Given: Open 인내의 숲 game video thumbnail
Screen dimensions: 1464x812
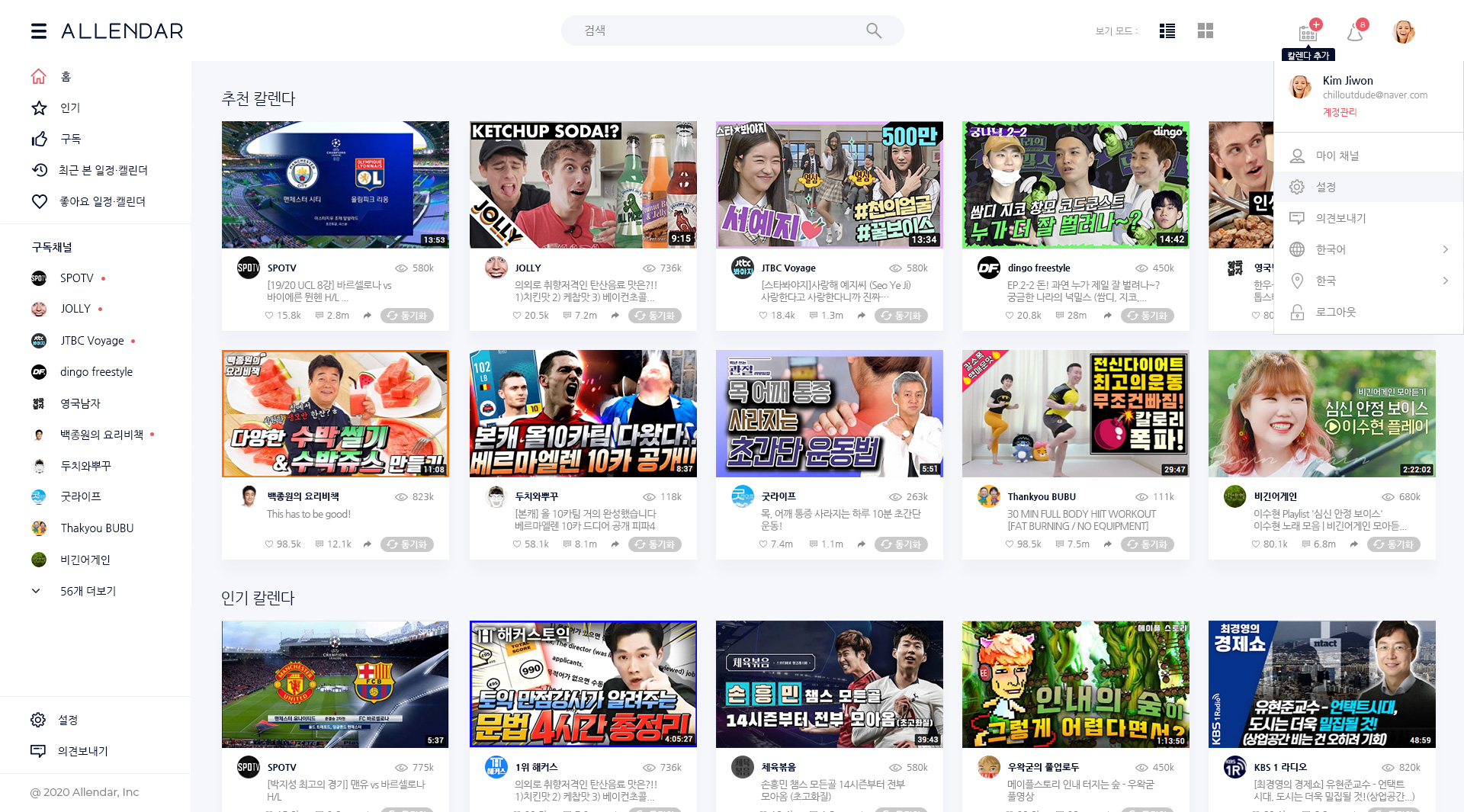Looking at the screenshot, I should click(x=1075, y=684).
